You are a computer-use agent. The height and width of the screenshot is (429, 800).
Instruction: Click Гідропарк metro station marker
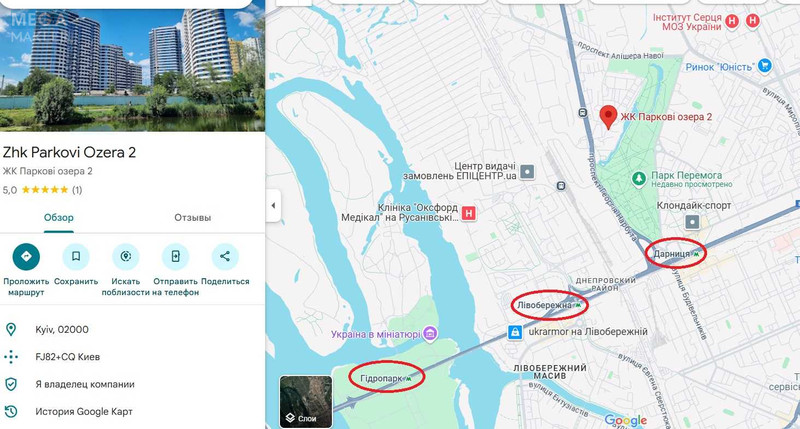[x=408, y=378]
